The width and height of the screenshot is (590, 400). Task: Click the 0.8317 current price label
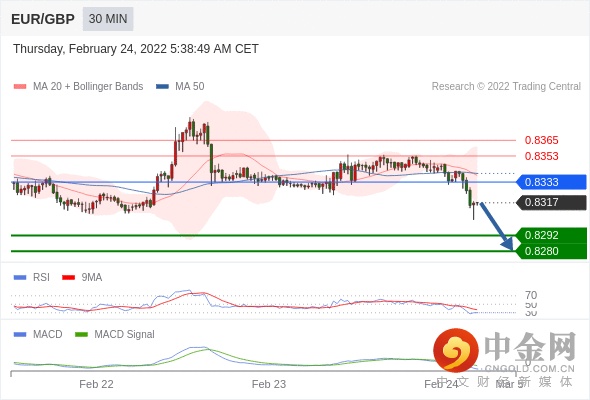click(x=551, y=202)
